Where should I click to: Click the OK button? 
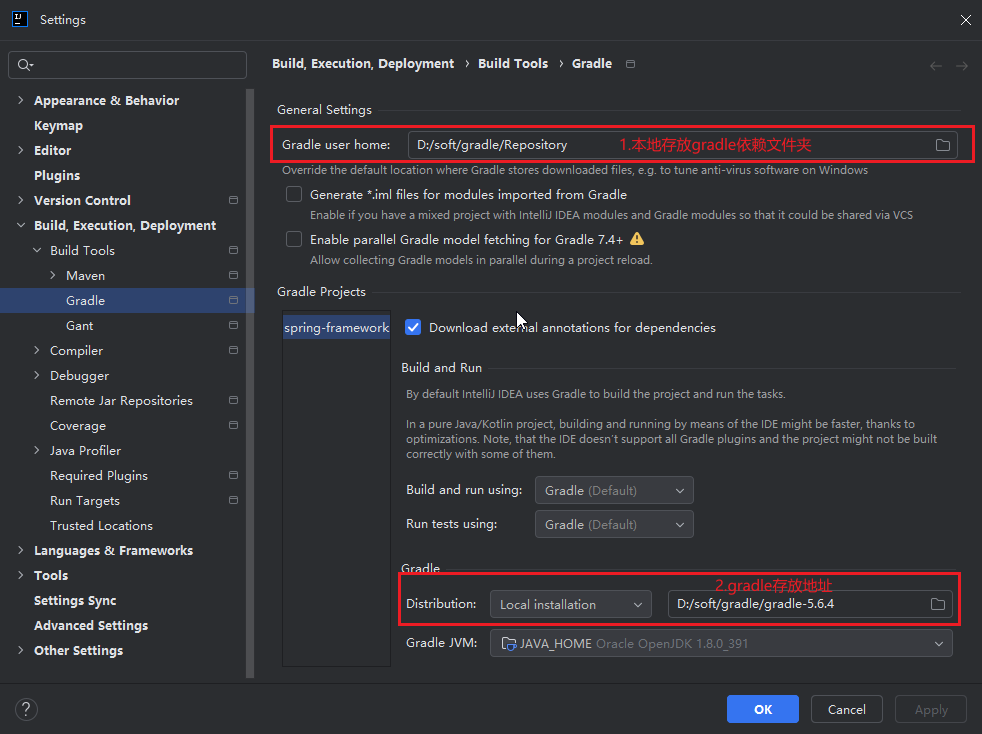pos(763,710)
